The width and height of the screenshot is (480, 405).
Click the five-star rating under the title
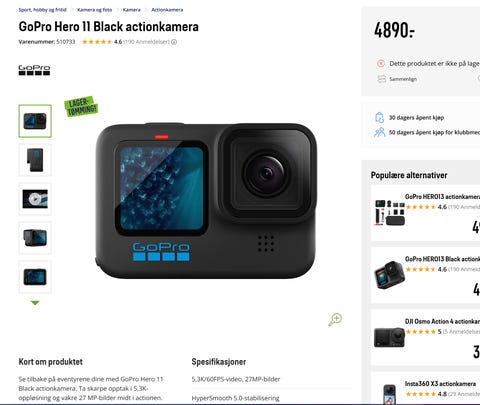(97, 42)
